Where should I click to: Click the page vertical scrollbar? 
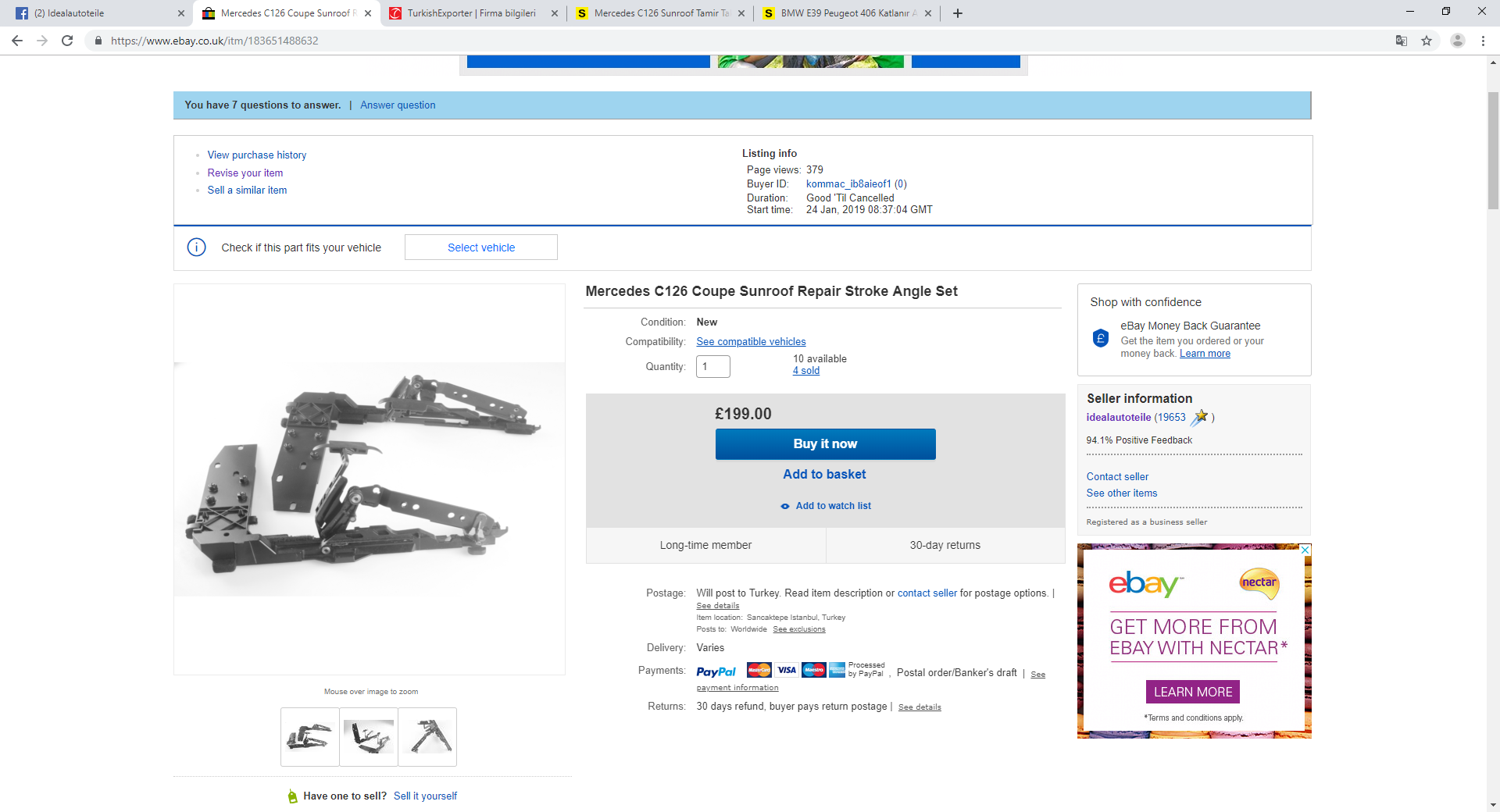coord(1493,151)
